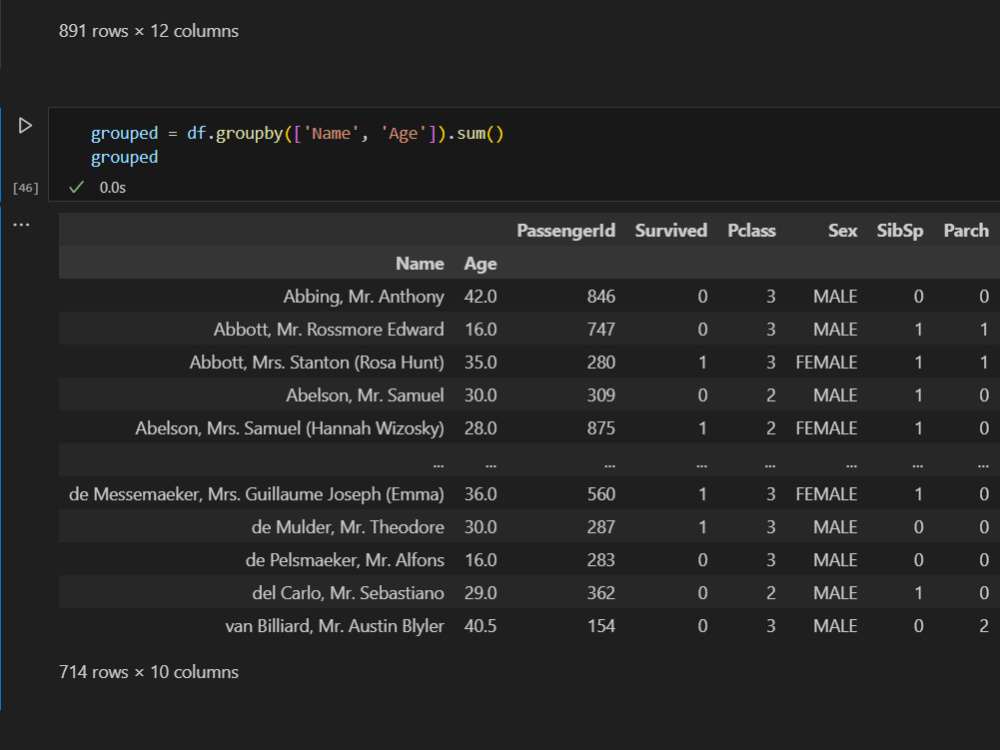The image size is (1000, 750).
Task: Select 'de Mulder, Mr. Theodore' cell
Action: pyautogui.click(x=348, y=527)
